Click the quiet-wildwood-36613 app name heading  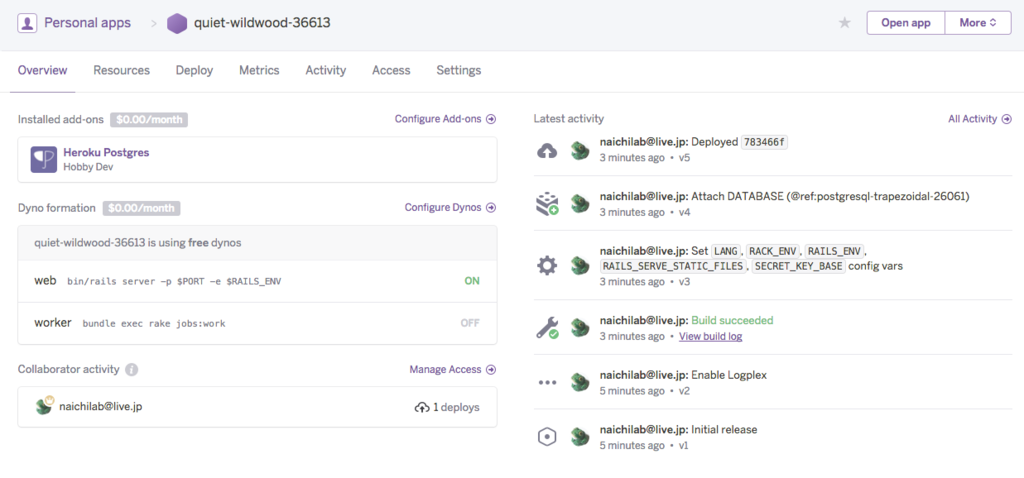coord(262,23)
